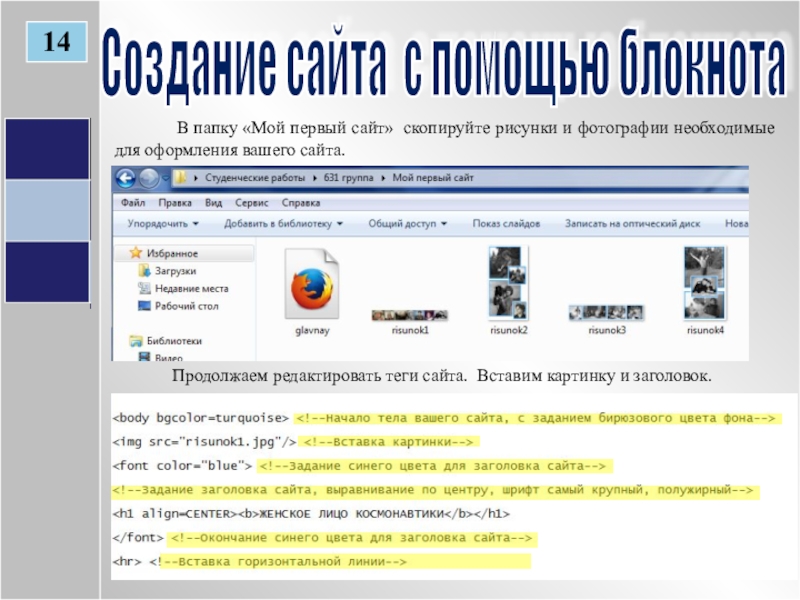Click the Рабочий стол monitor icon
This screenshot has height=600, width=800.
click(x=144, y=306)
